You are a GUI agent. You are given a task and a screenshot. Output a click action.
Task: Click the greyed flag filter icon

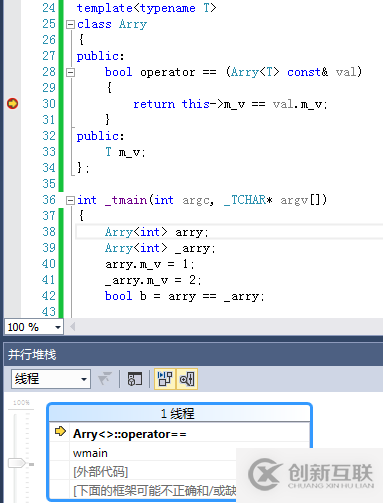[x=105, y=379]
